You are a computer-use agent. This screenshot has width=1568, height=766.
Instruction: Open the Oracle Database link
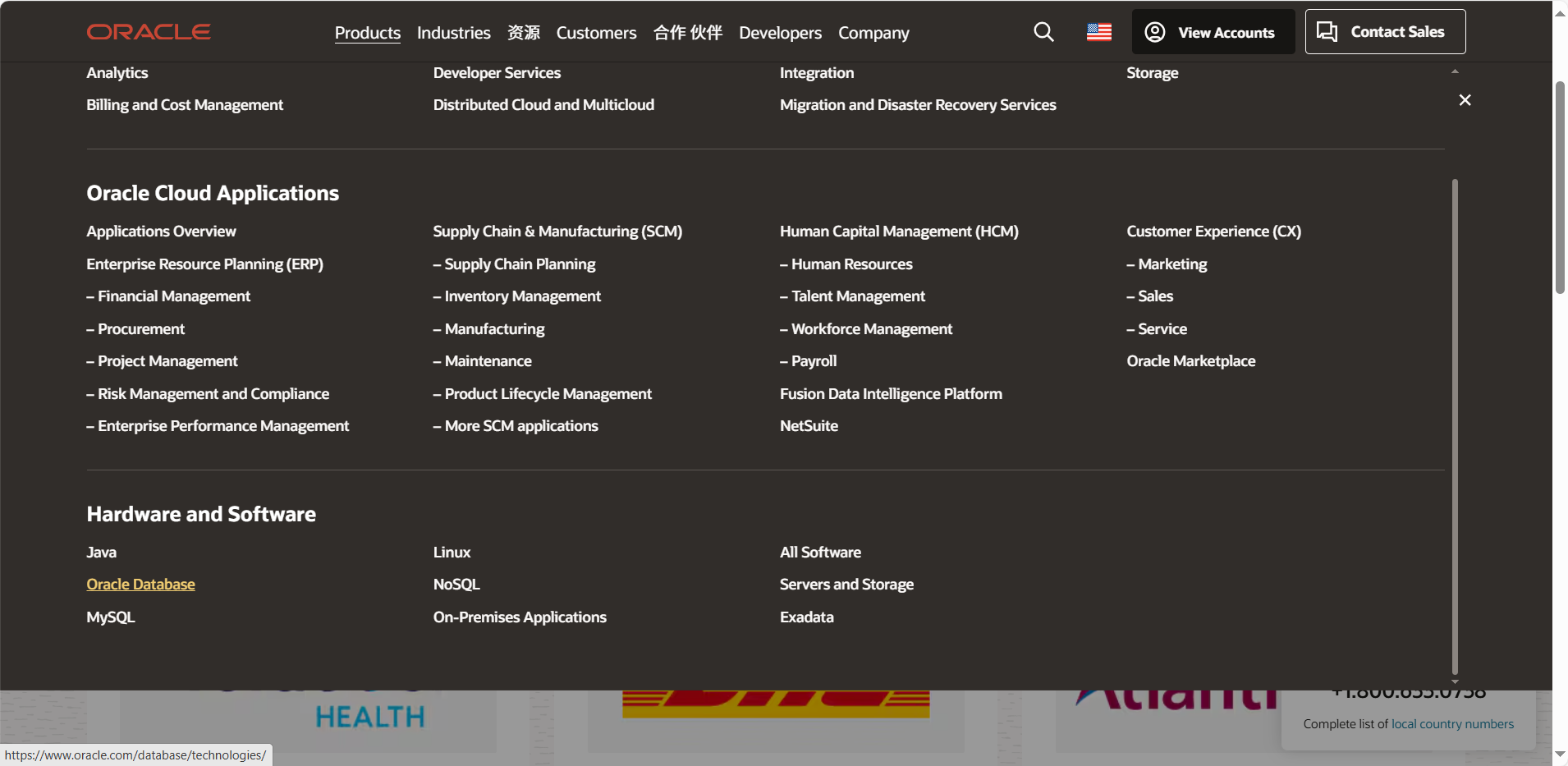click(x=141, y=585)
